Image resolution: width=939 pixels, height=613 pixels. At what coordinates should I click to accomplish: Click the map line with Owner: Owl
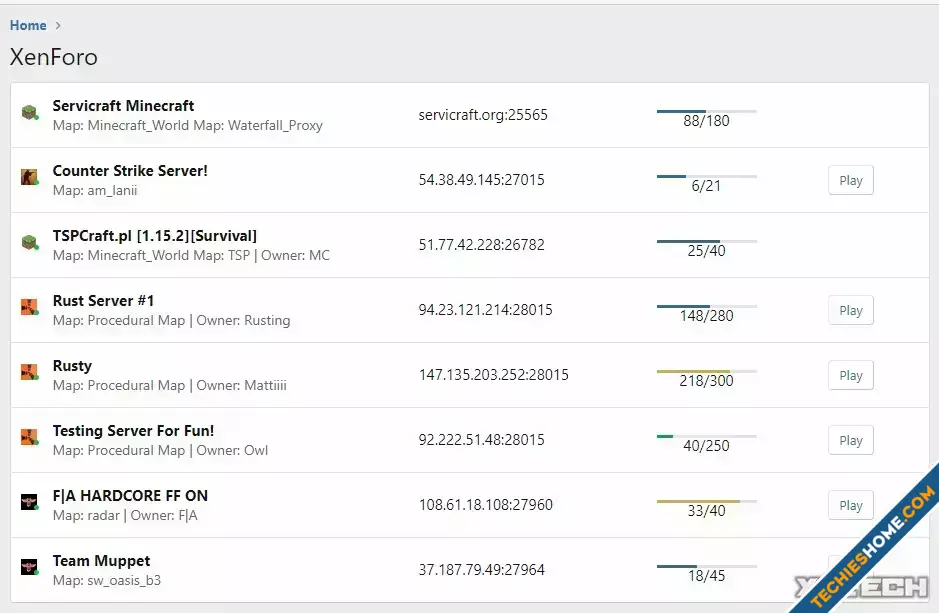pyautogui.click(x=160, y=450)
